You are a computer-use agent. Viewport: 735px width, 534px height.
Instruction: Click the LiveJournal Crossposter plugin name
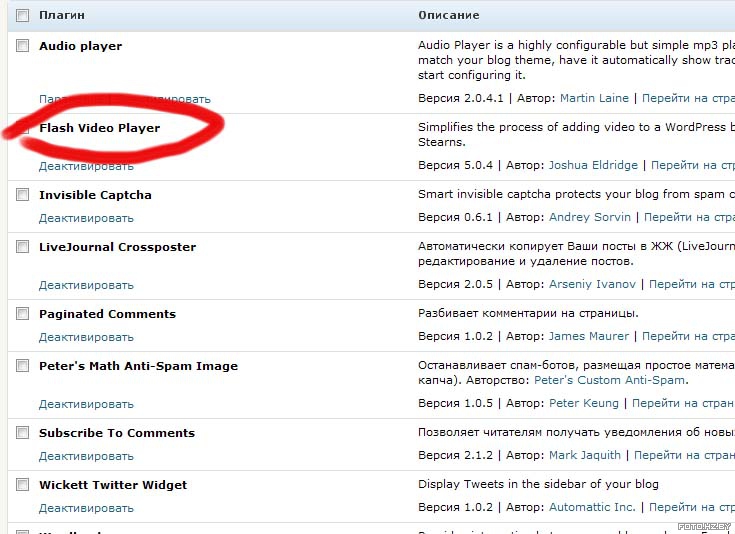pos(118,247)
